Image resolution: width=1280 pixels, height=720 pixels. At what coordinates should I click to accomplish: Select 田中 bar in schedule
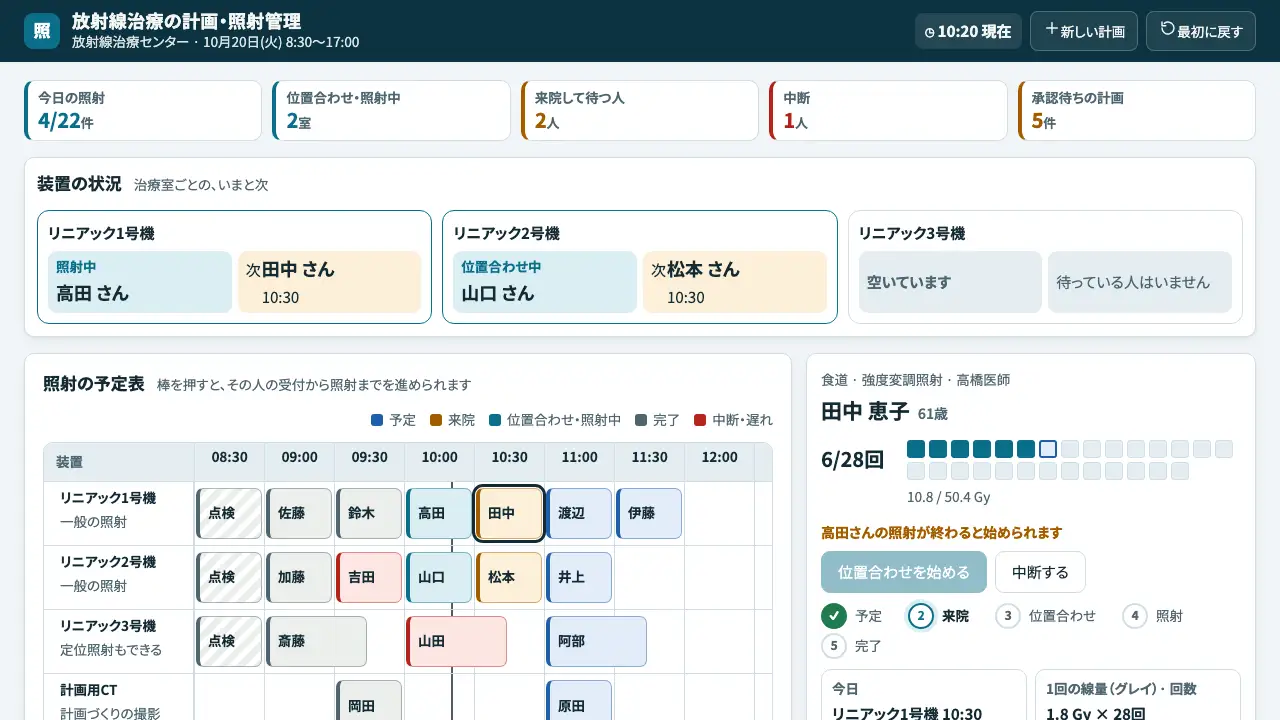click(509, 513)
